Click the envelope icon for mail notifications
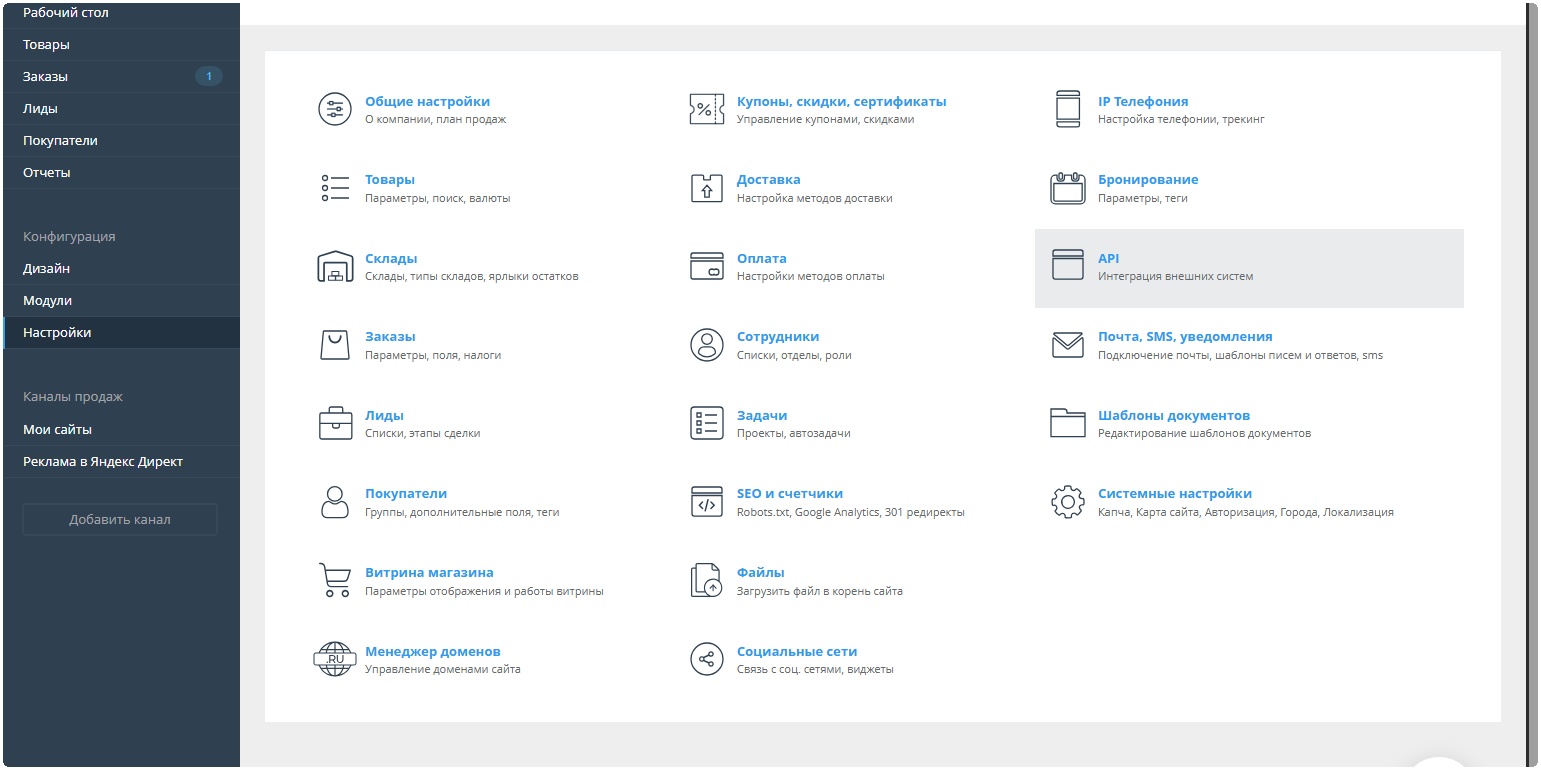Image resolution: width=1541 pixels, height=770 pixels. (1068, 345)
